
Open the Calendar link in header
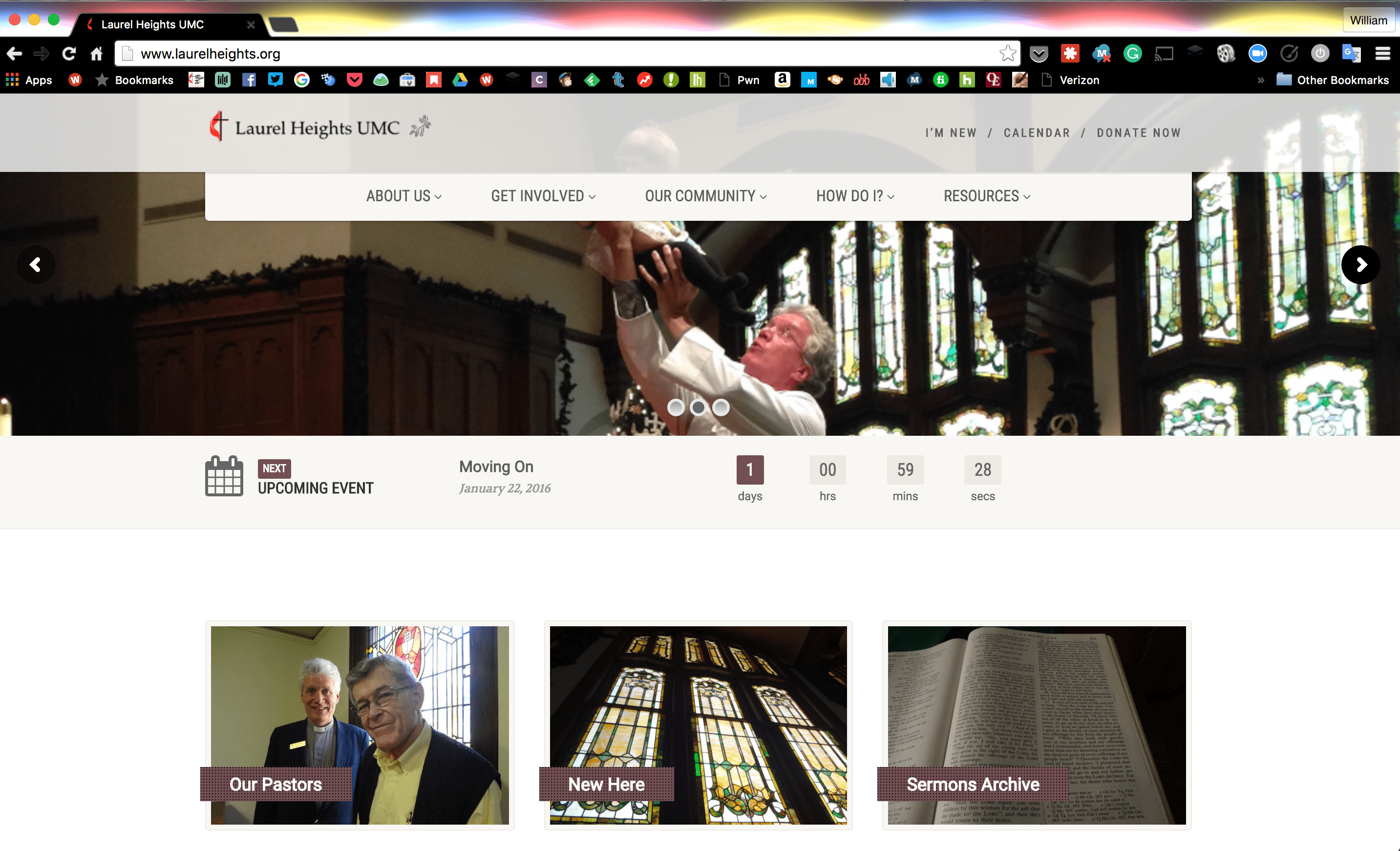coord(1037,133)
